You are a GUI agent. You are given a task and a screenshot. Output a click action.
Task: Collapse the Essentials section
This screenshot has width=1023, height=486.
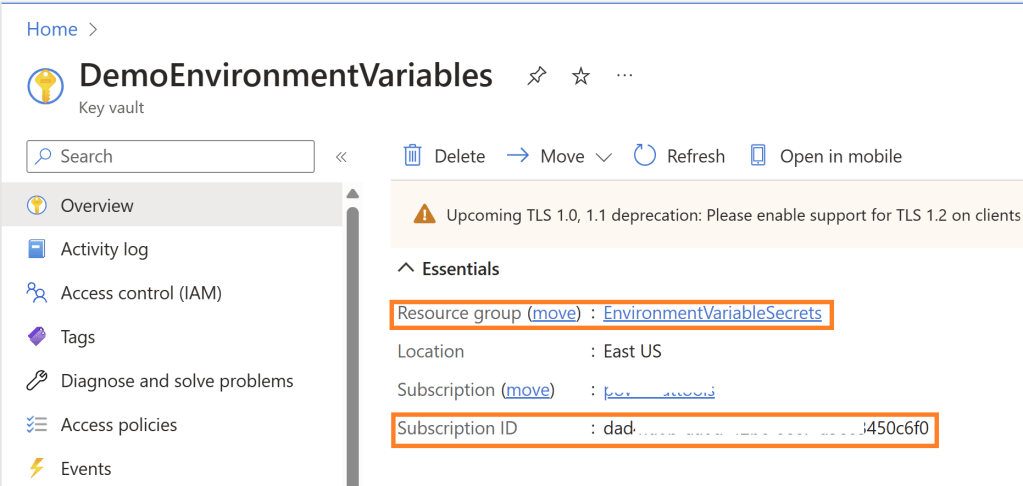[x=405, y=269]
